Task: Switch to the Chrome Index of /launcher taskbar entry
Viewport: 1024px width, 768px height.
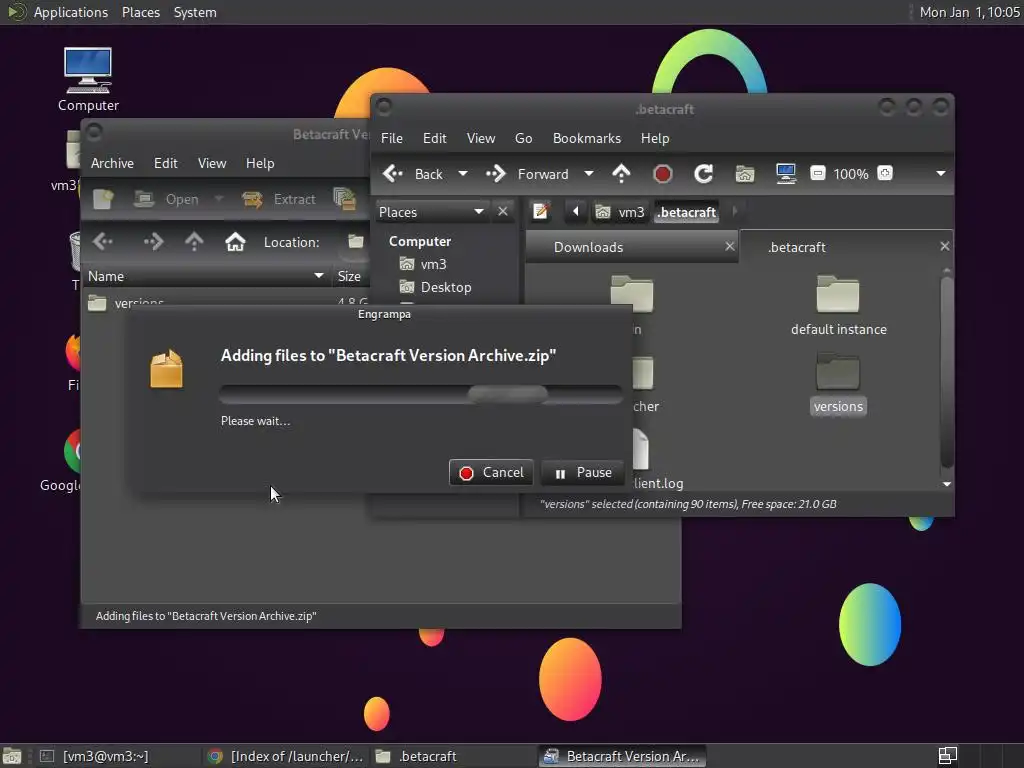Action: [286, 756]
